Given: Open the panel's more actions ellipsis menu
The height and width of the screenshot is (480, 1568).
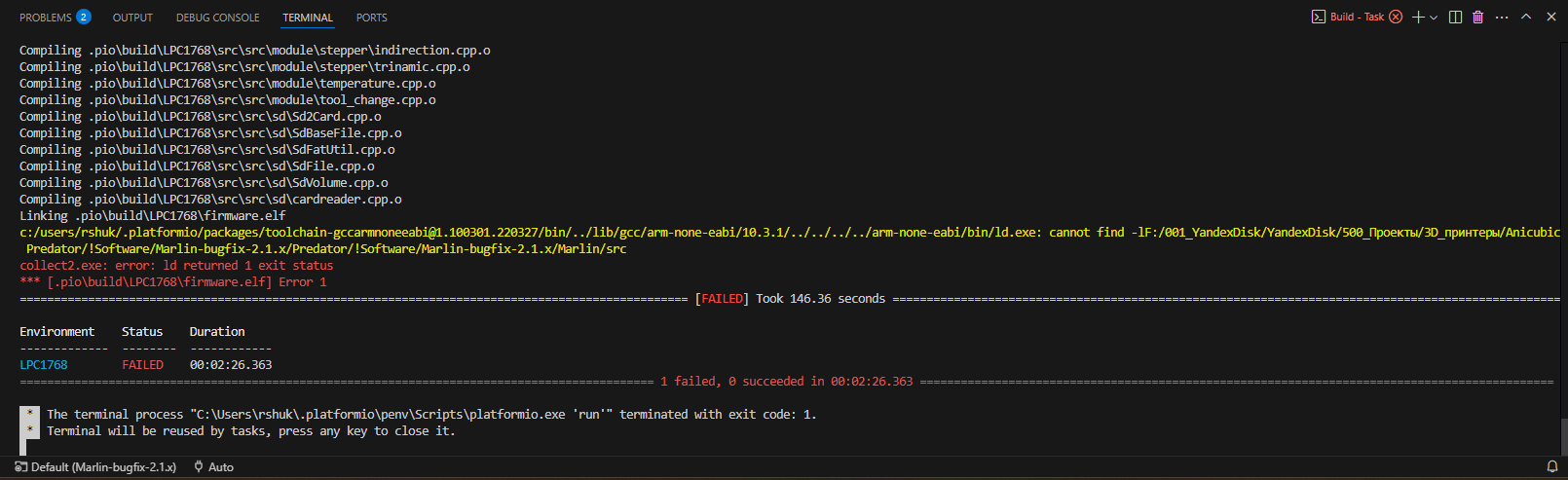Looking at the screenshot, I should 1502,18.
